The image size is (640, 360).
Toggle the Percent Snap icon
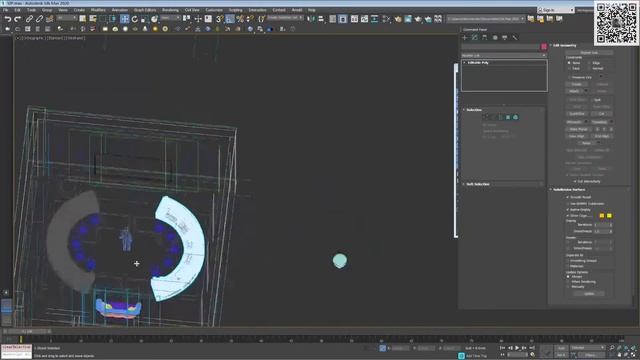click(x=240, y=19)
